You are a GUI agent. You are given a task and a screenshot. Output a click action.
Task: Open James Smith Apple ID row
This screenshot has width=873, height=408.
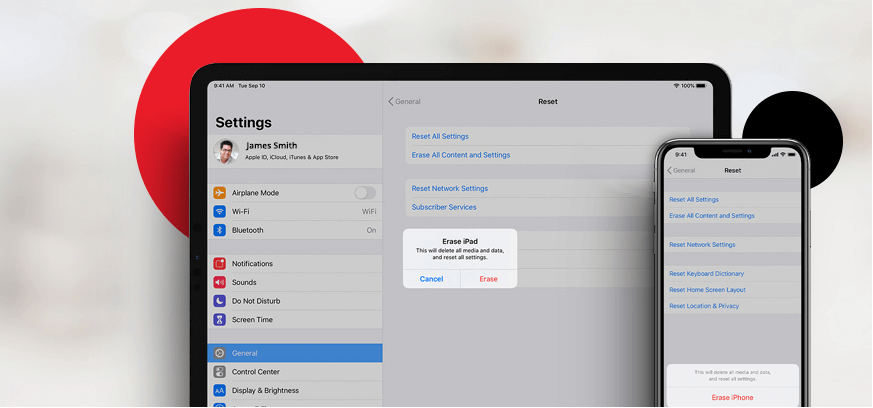coord(295,151)
